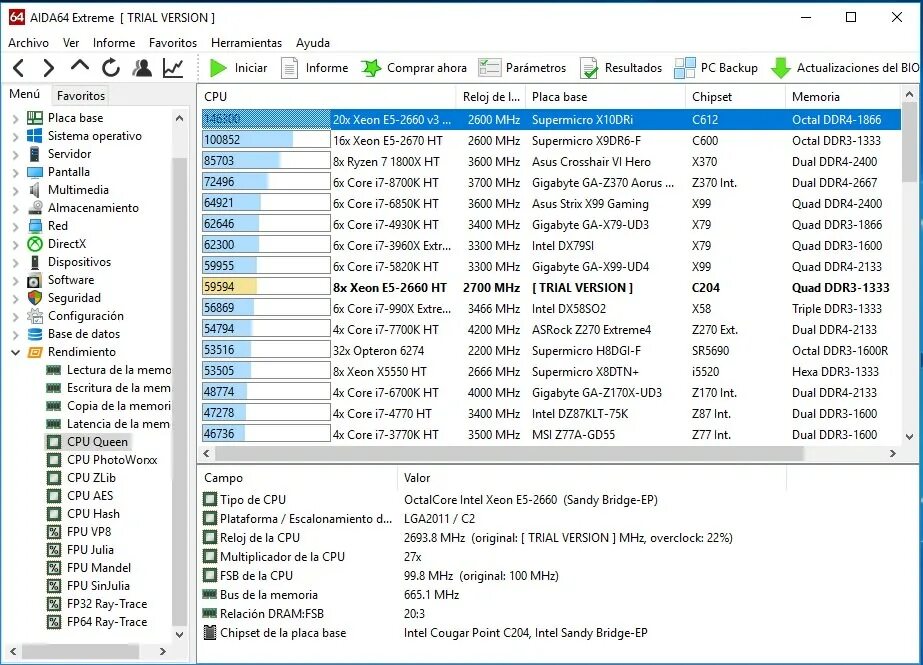
Task: Sort by the Memoria column header
Action: coord(843,97)
